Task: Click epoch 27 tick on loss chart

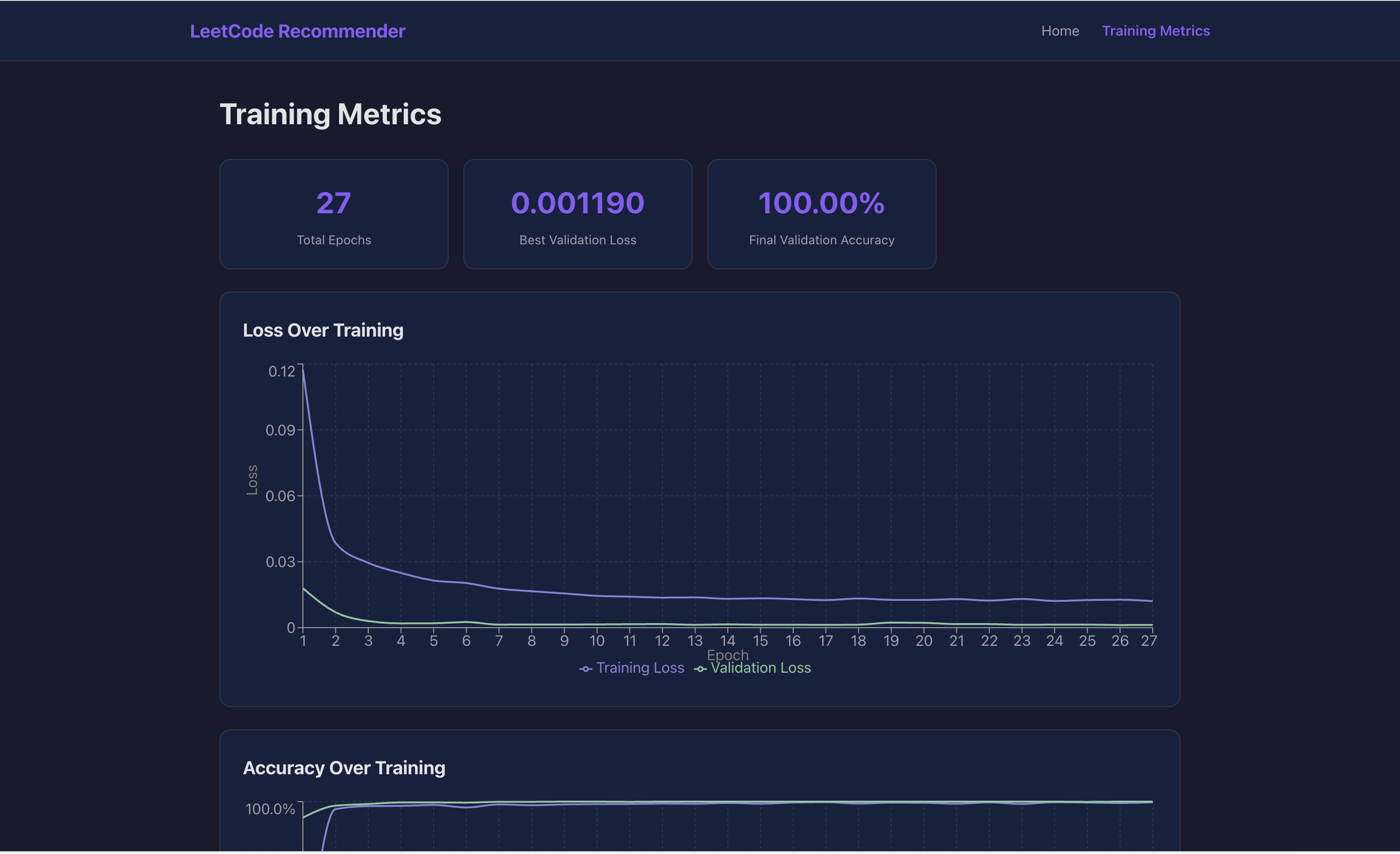Action: click(1148, 641)
